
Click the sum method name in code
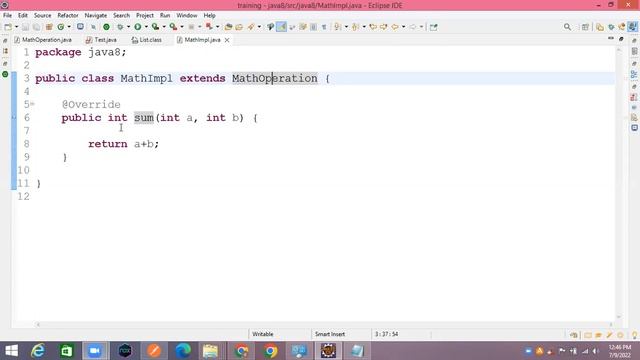[x=144, y=118]
